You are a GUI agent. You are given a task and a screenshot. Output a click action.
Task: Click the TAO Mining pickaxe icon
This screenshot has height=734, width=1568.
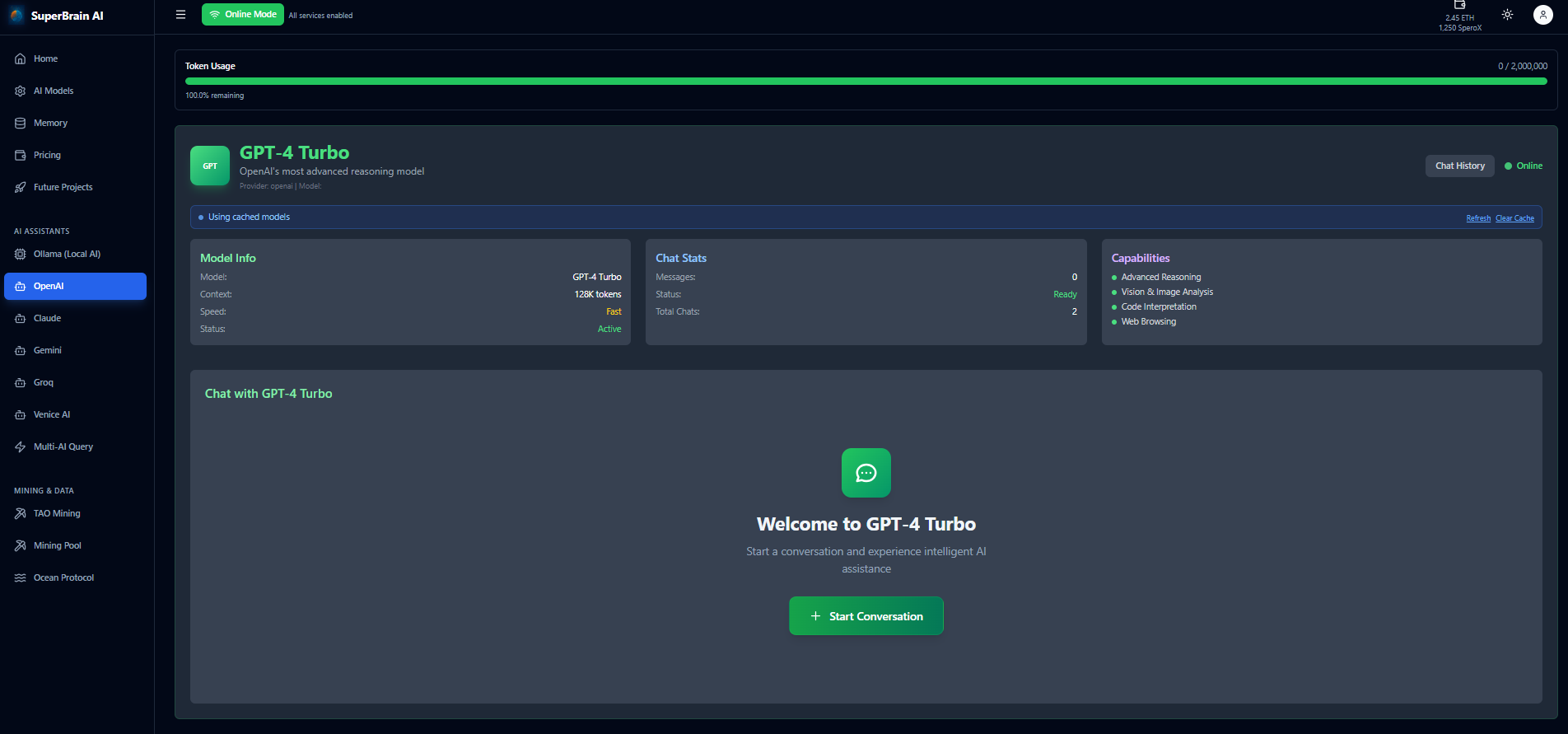click(x=21, y=514)
